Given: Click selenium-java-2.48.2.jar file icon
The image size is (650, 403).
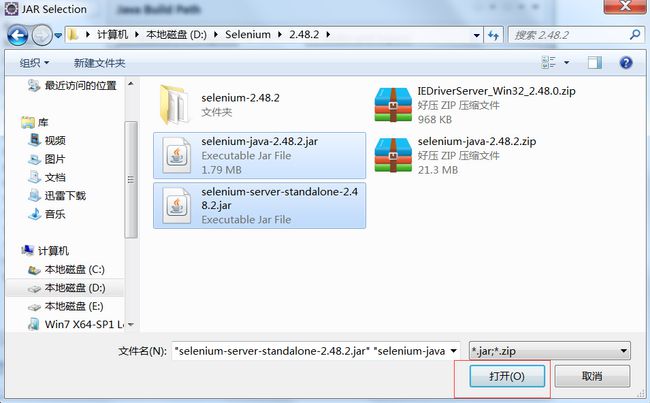Looking at the screenshot, I should 177,156.
